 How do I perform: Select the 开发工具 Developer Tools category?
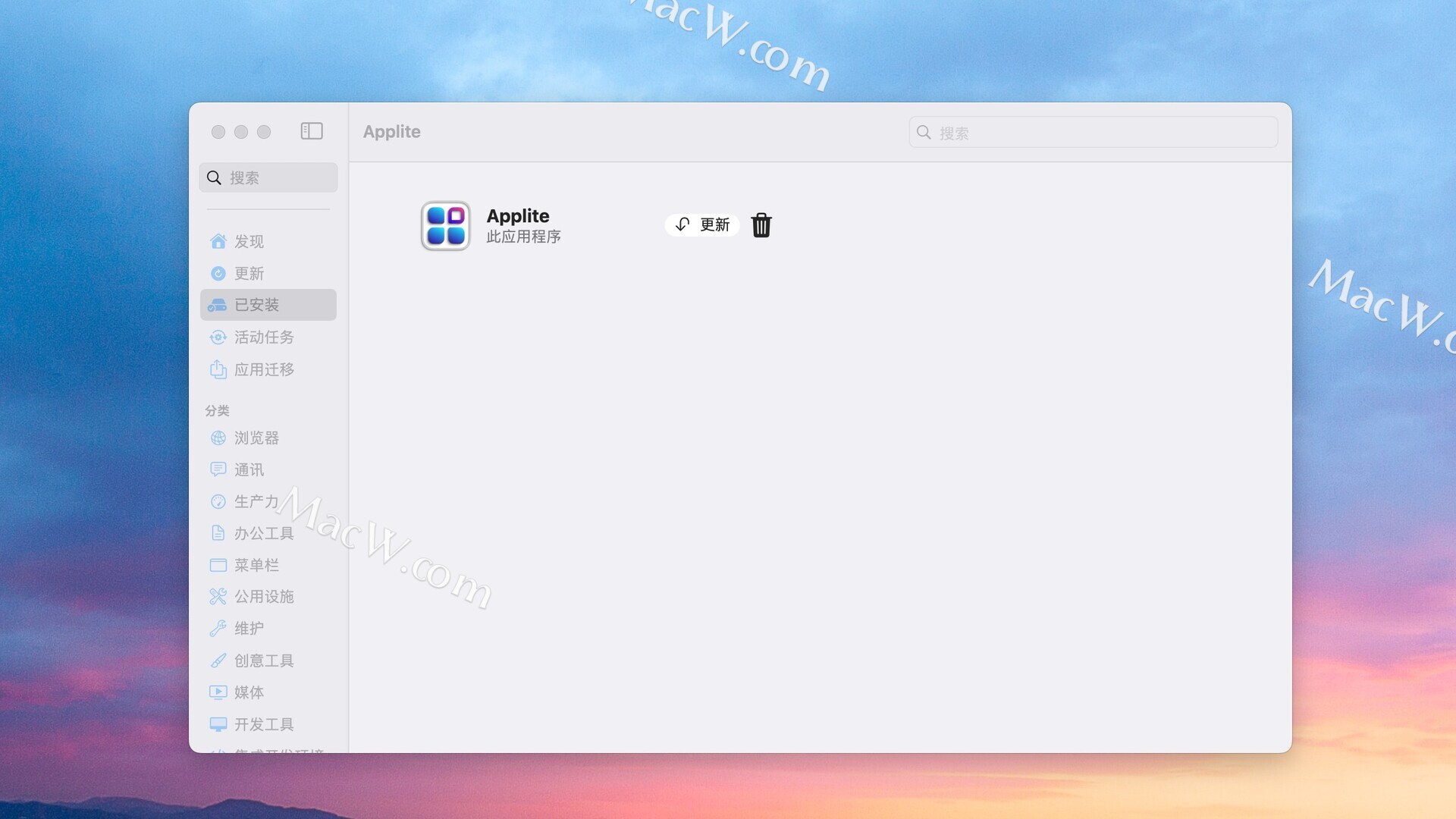pos(263,724)
